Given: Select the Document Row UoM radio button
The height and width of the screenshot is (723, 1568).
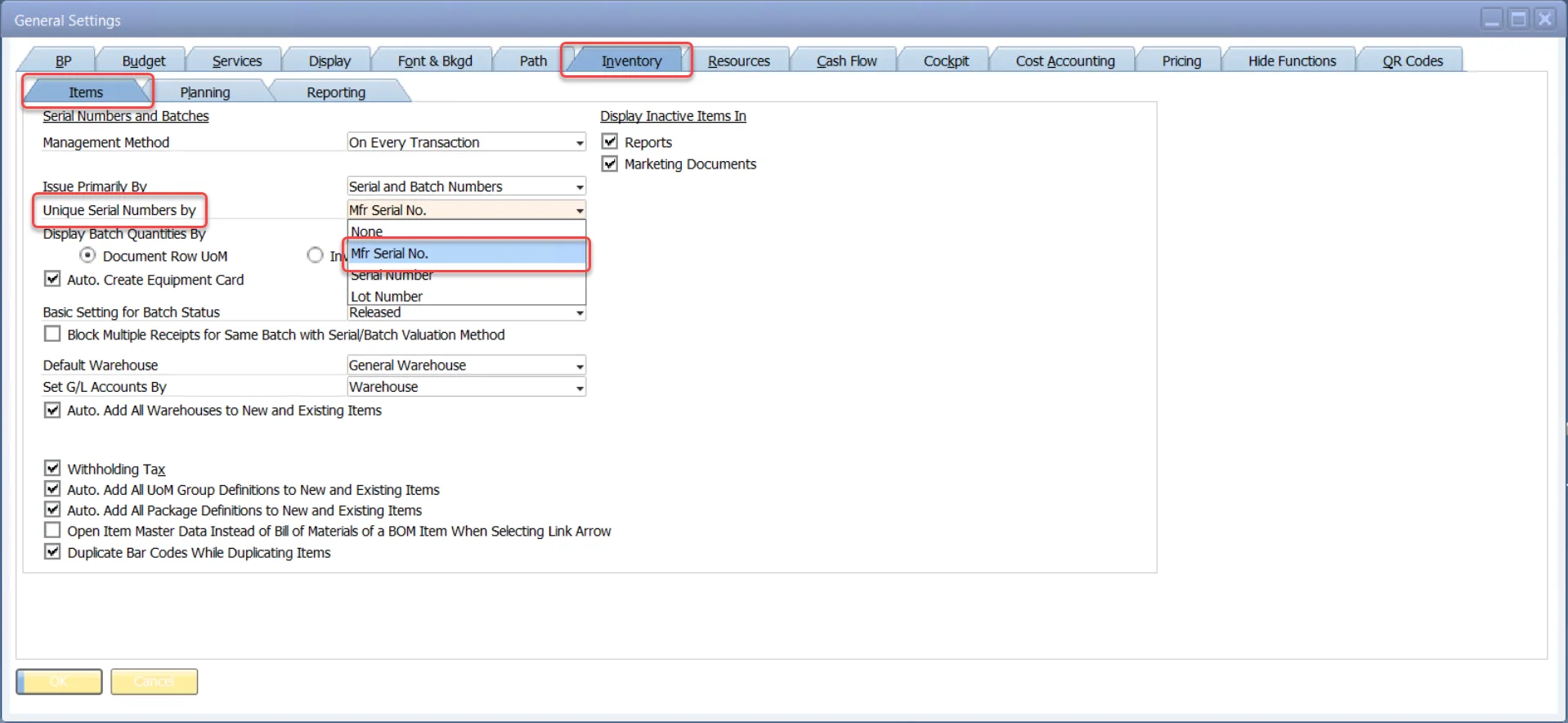Looking at the screenshot, I should pos(87,255).
